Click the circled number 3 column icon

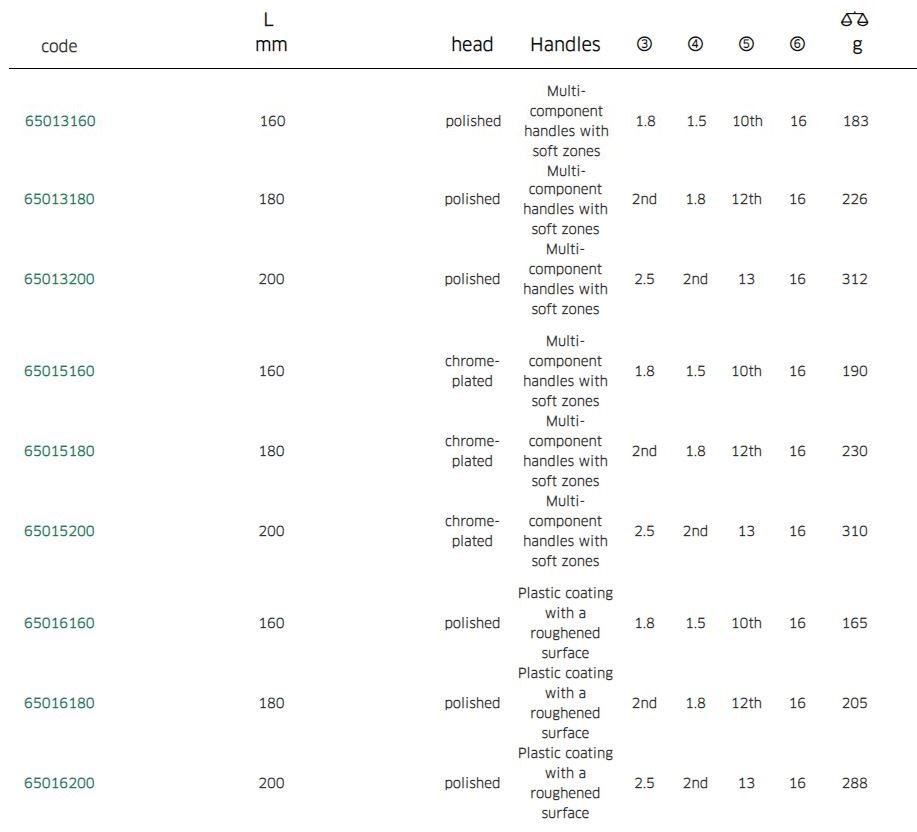tap(645, 45)
